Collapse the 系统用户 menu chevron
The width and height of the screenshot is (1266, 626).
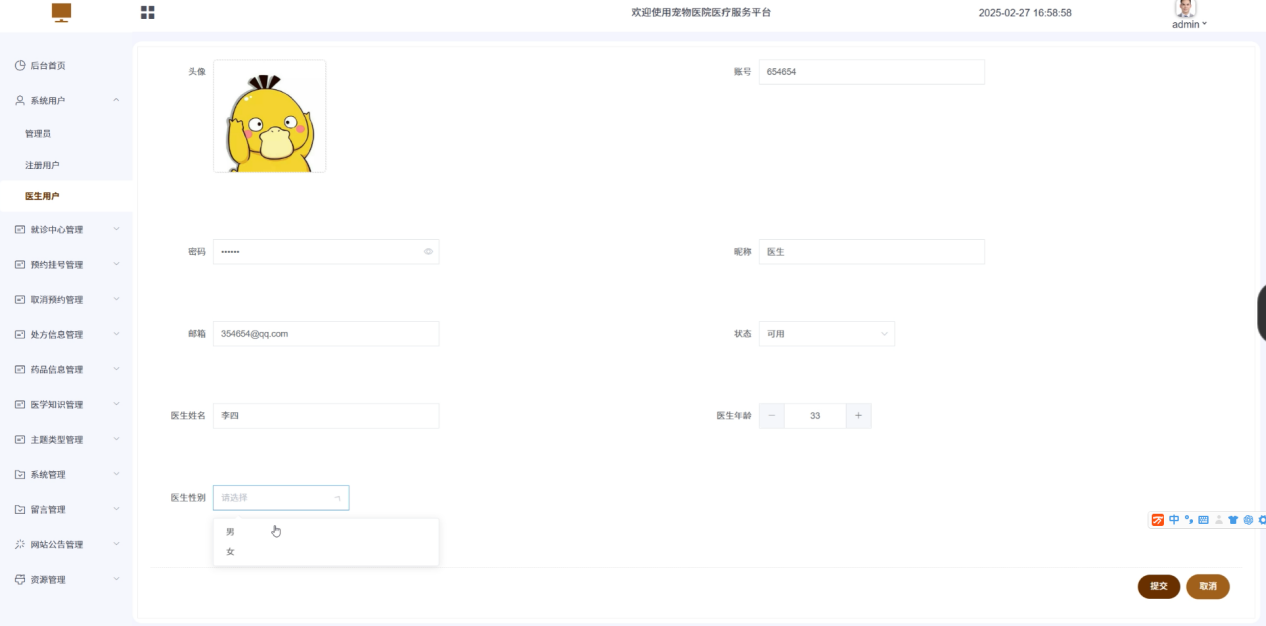[x=116, y=101]
